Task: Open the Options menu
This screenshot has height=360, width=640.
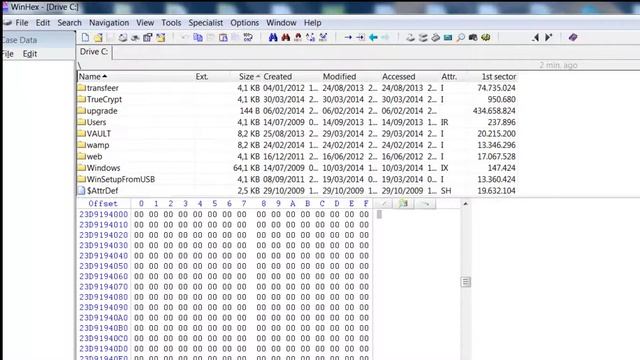Action: (244, 23)
